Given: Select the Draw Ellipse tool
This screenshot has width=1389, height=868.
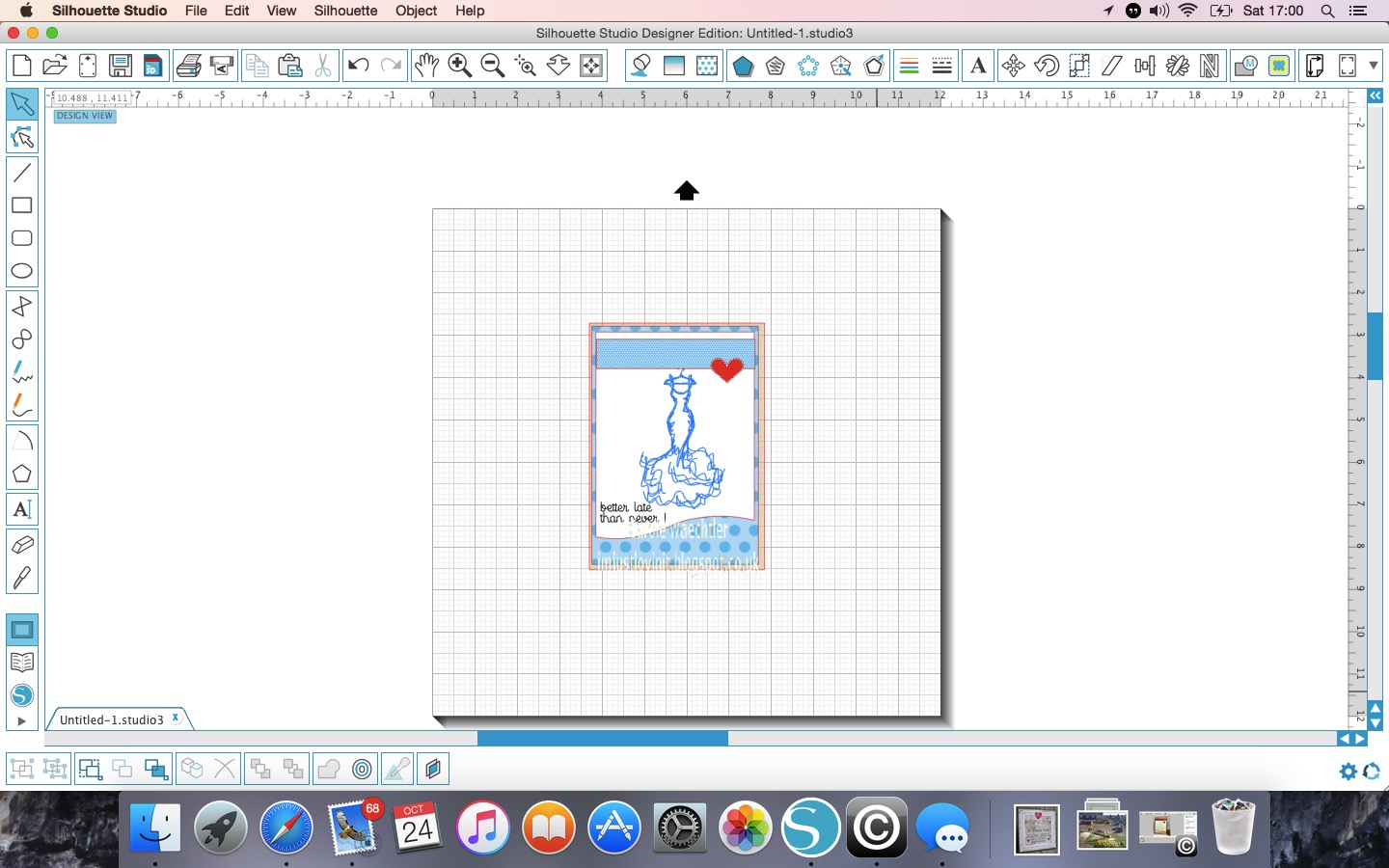Looking at the screenshot, I should pos(22,272).
